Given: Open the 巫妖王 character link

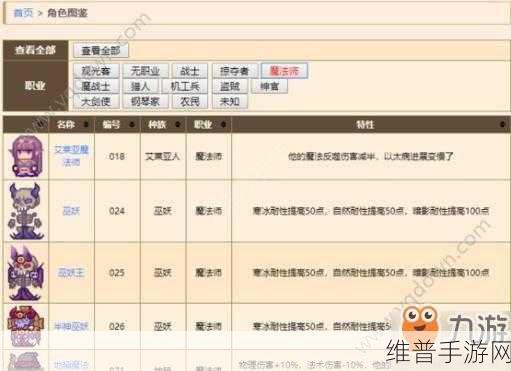Looking at the screenshot, I should click(x=71, y=273).
